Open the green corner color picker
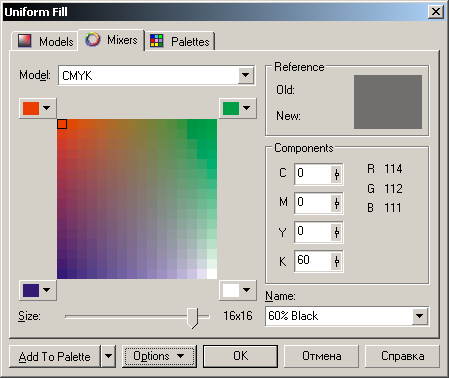The image size is (449, 378). pos(237,108)
